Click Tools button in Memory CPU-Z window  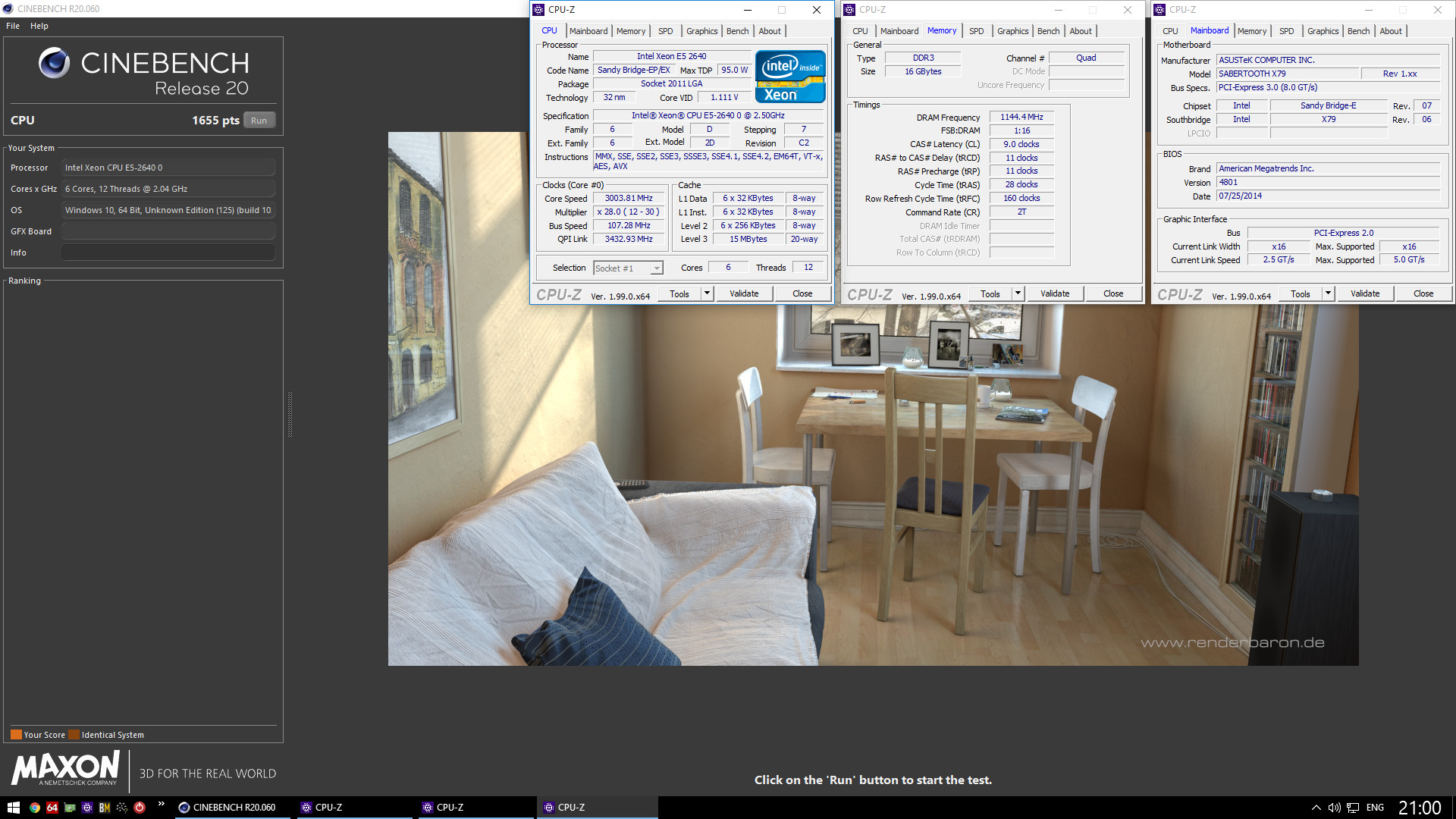point(990,294)
